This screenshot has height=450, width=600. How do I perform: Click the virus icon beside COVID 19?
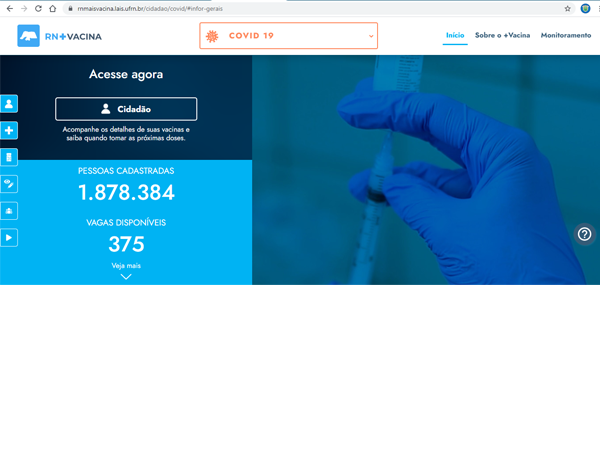(212, 36)
